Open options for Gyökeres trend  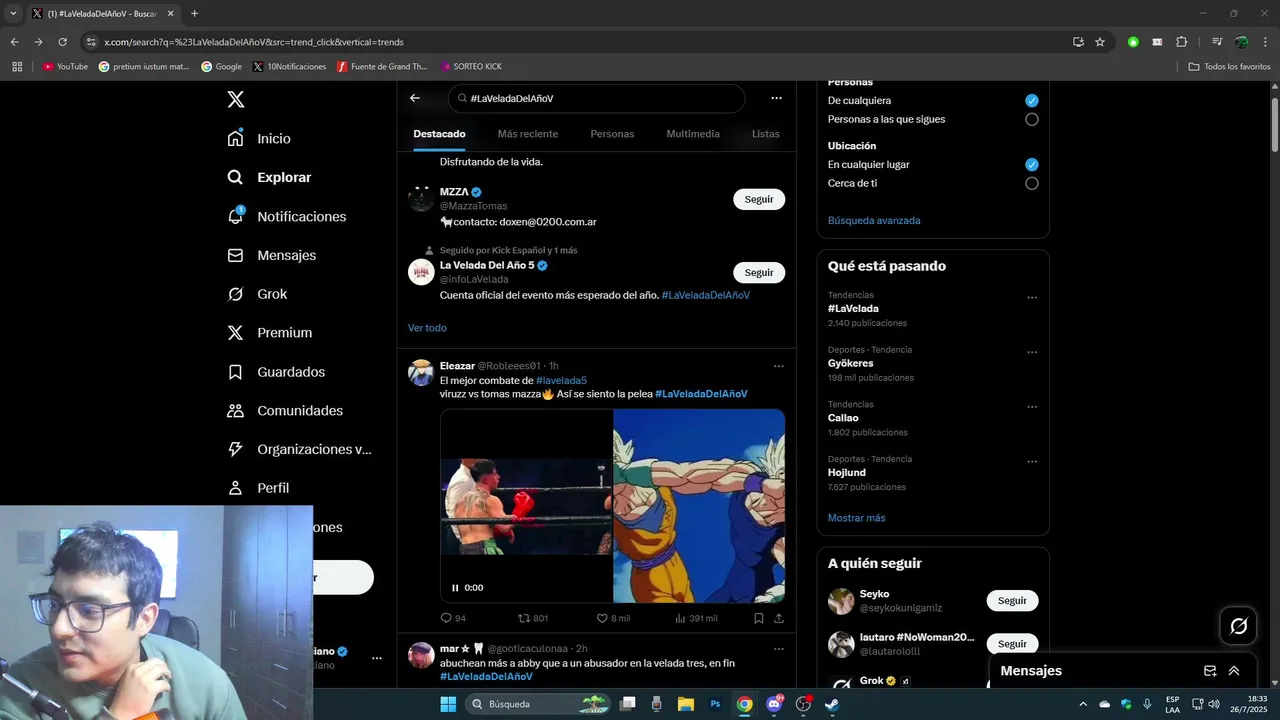(1032, 352)
